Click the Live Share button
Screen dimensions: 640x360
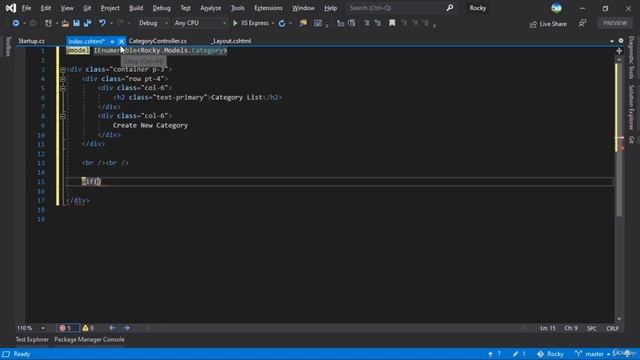[548, 24]
